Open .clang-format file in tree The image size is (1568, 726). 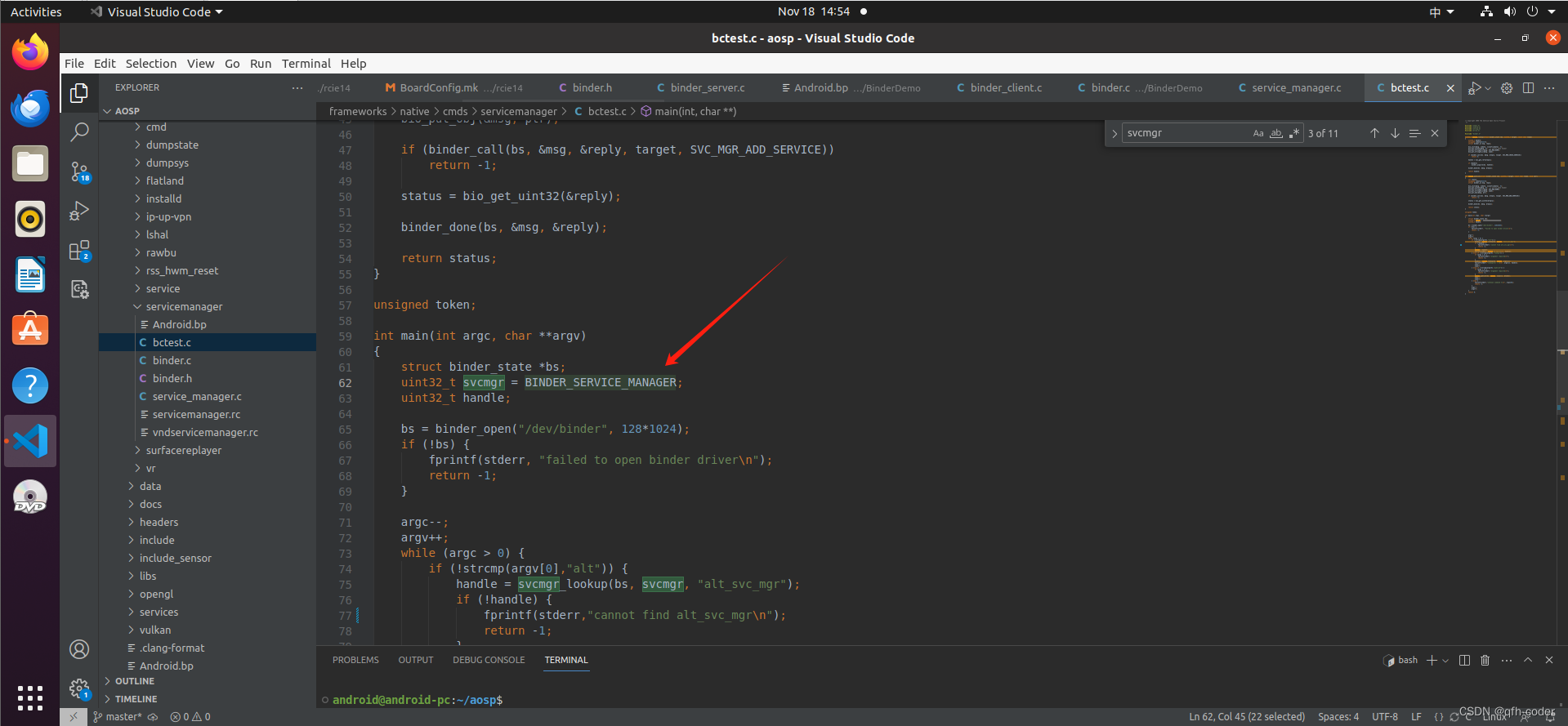[208, 648]
